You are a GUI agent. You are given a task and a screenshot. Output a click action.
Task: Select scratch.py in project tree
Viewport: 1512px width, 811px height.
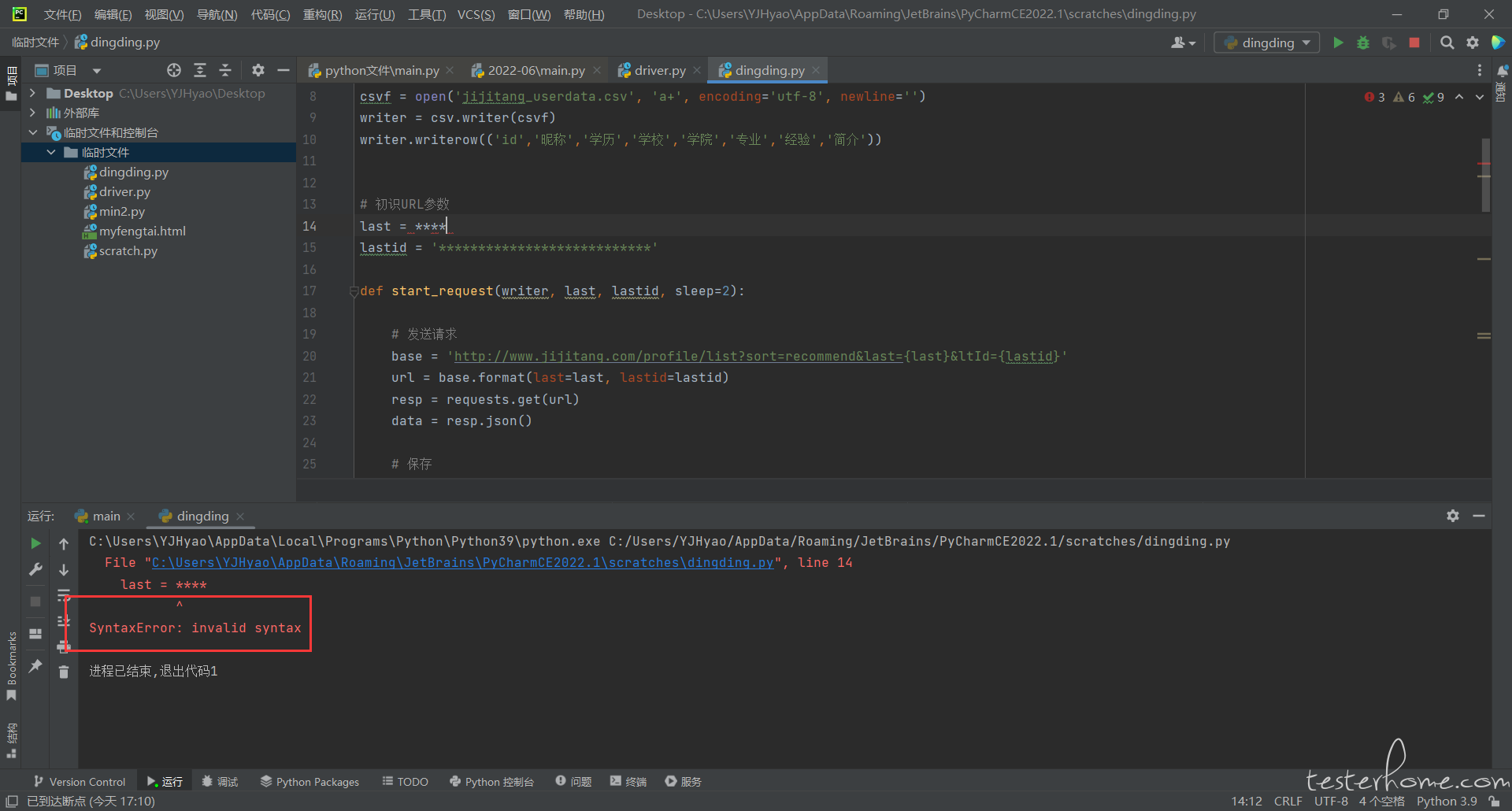(x=128, y=250)
